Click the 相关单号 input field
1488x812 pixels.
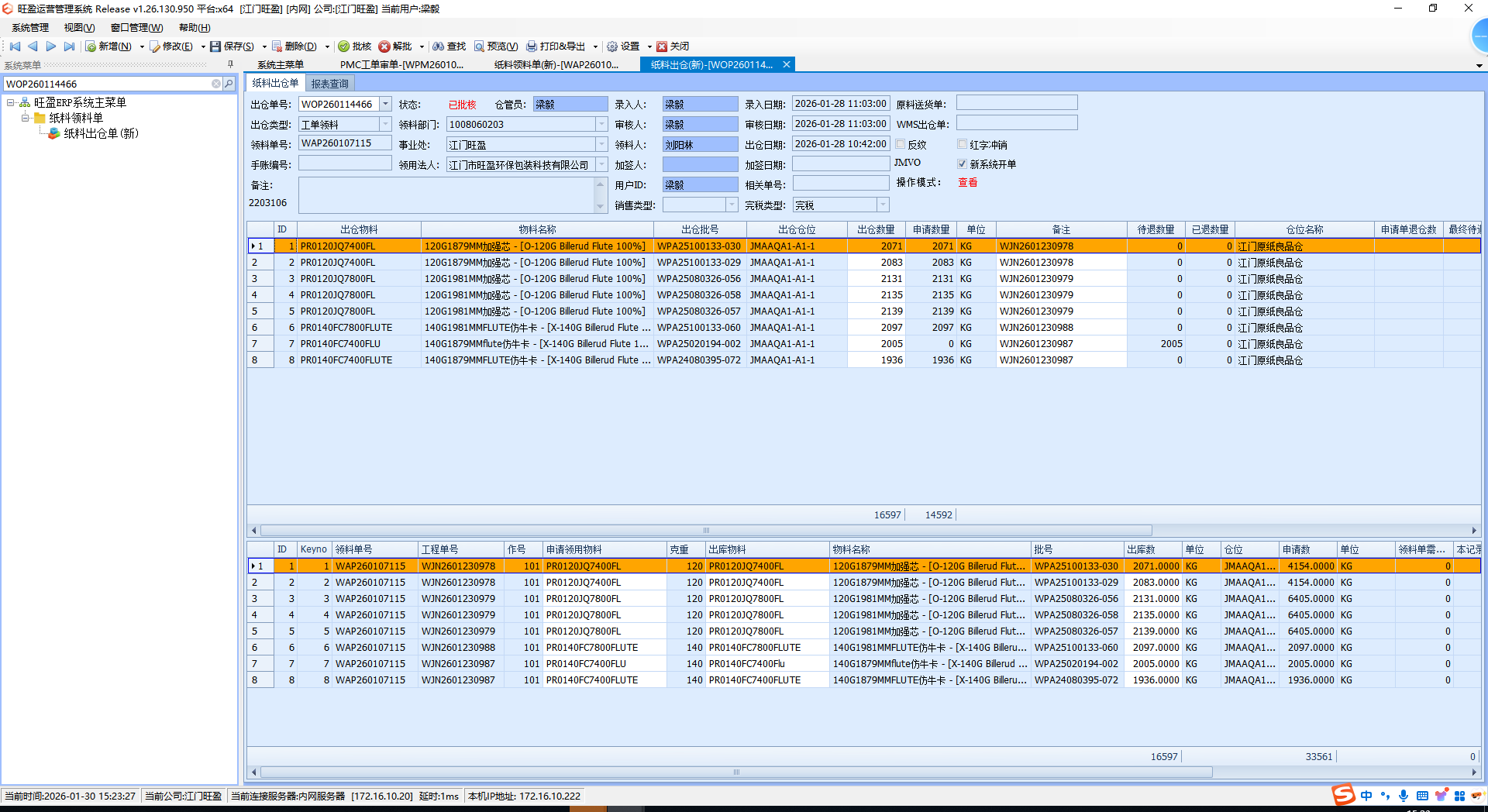coord(841,184)
